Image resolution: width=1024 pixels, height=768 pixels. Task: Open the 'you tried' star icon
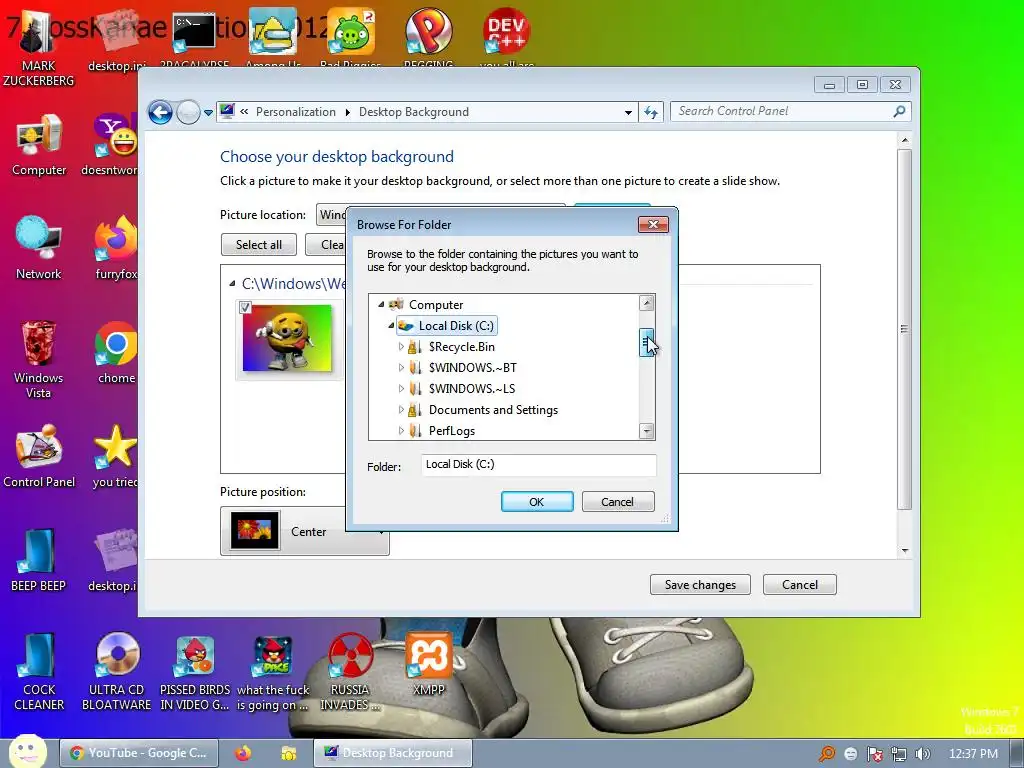pyautogui.click(x=115, y=456)
